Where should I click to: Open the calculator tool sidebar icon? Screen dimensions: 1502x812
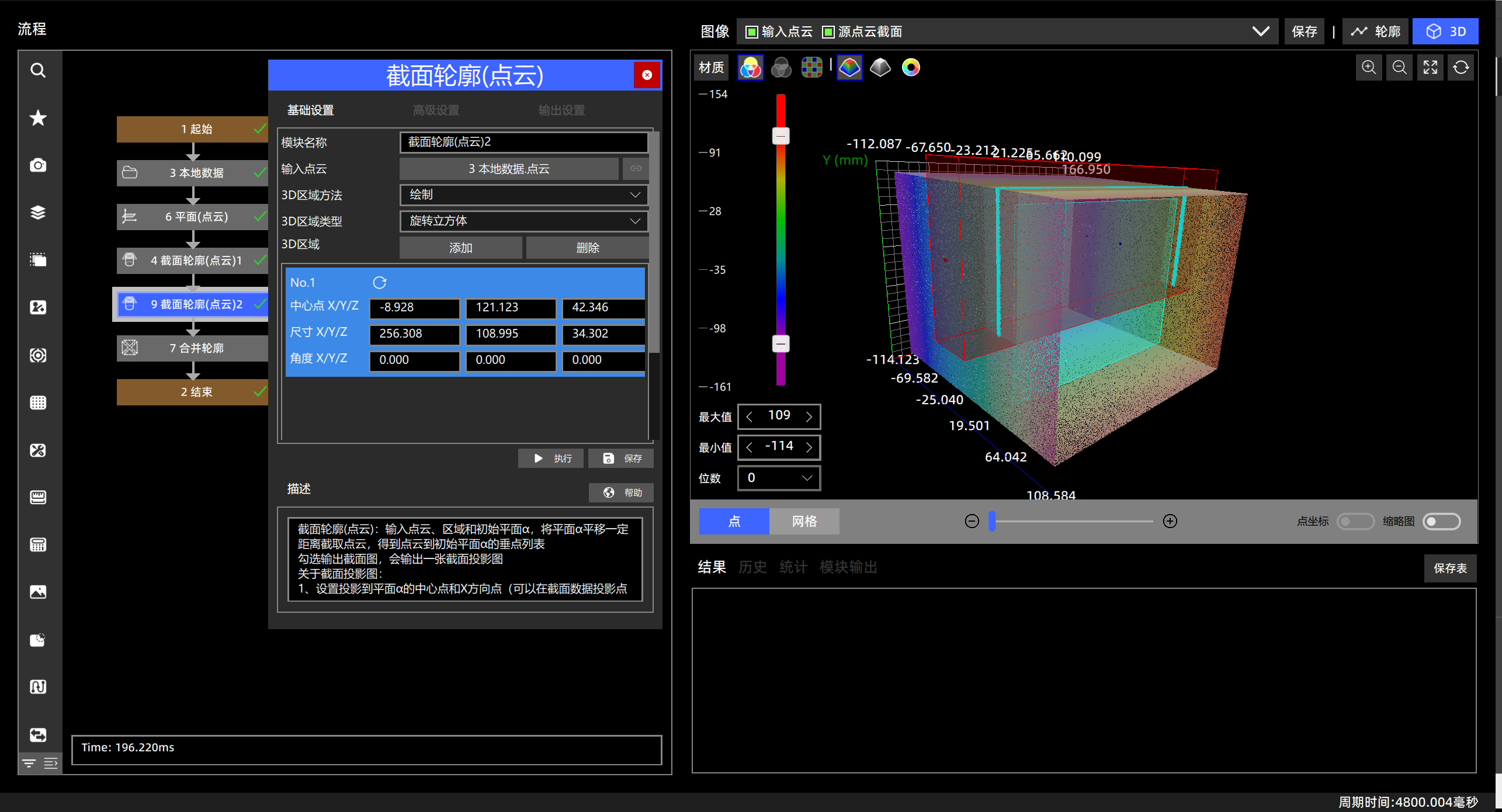click(38, 545)
